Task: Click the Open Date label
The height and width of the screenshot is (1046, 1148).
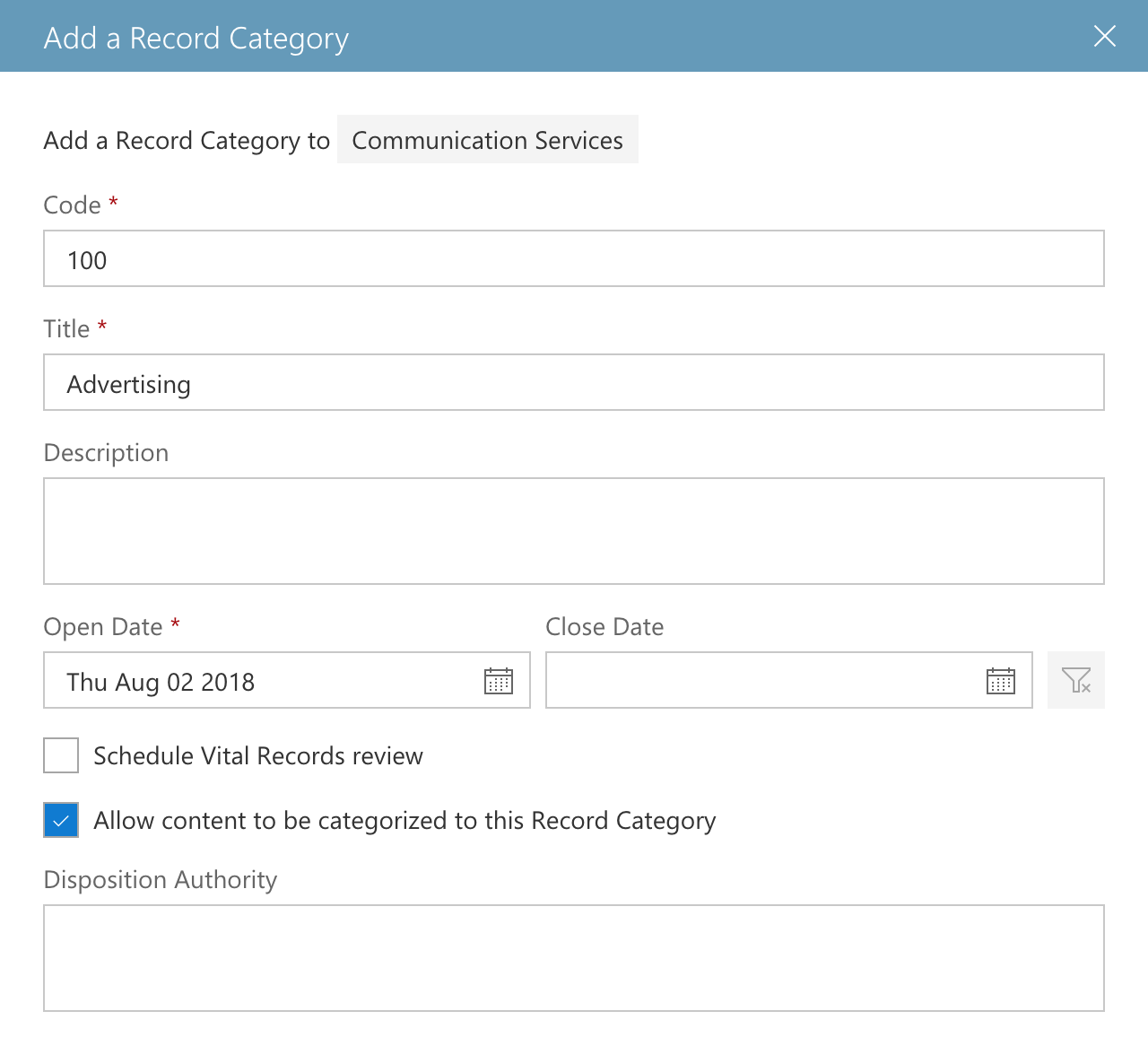Action: 103,626
